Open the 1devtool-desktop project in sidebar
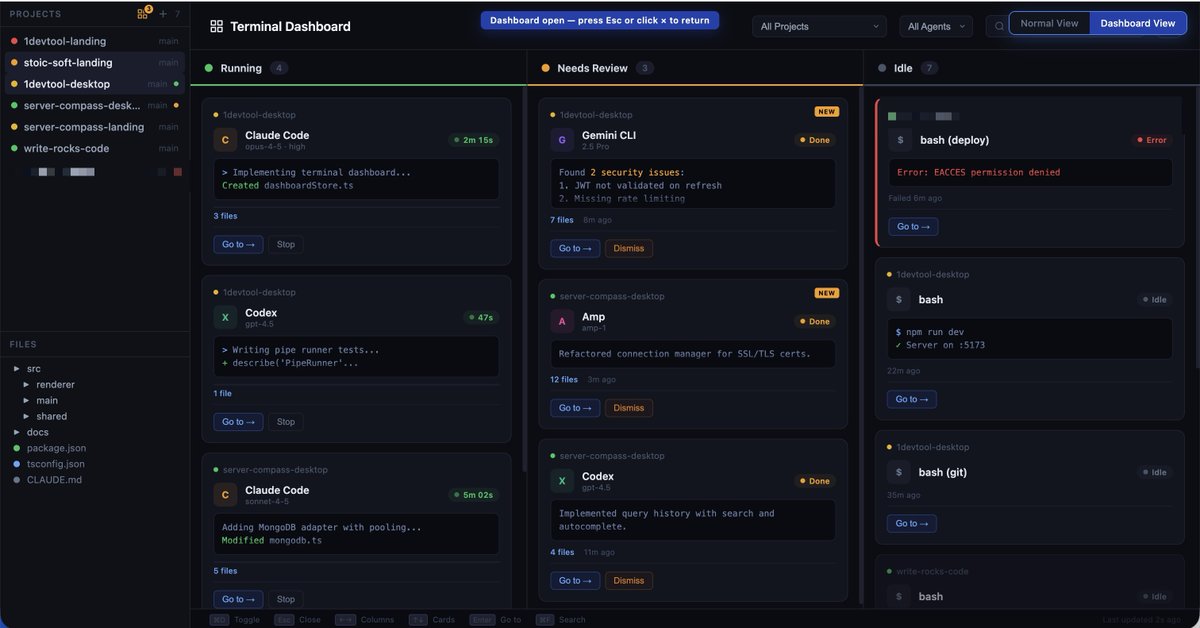The image size is (1200, 628). click(93, 84)
